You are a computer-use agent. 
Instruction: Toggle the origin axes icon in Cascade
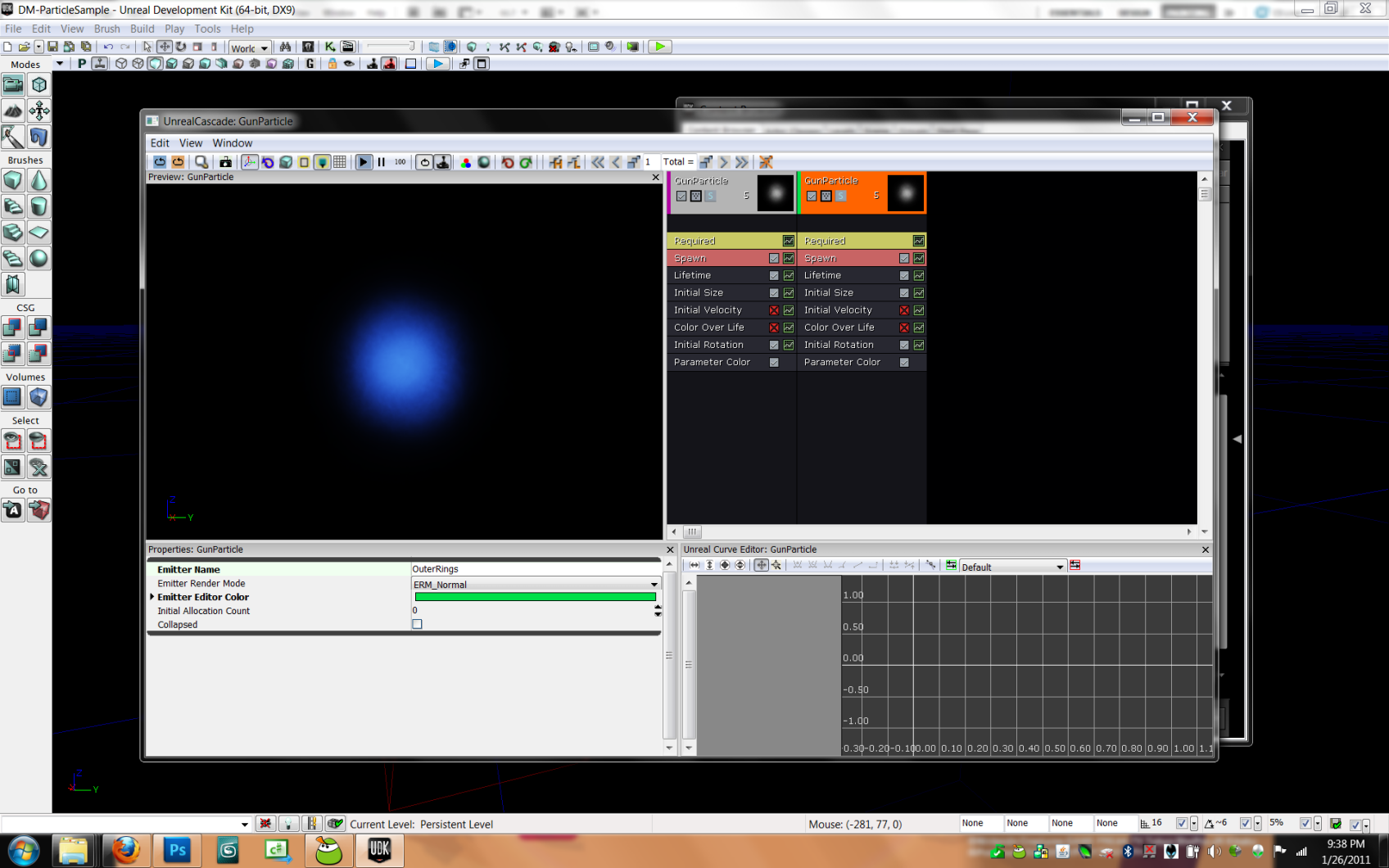click(250, 162)
